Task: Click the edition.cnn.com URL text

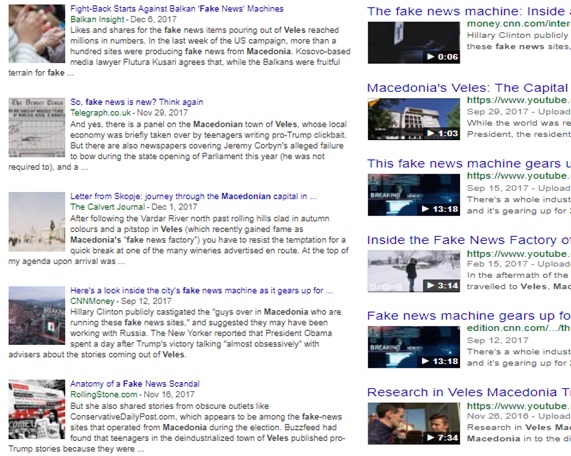Action: pos(519,328)
